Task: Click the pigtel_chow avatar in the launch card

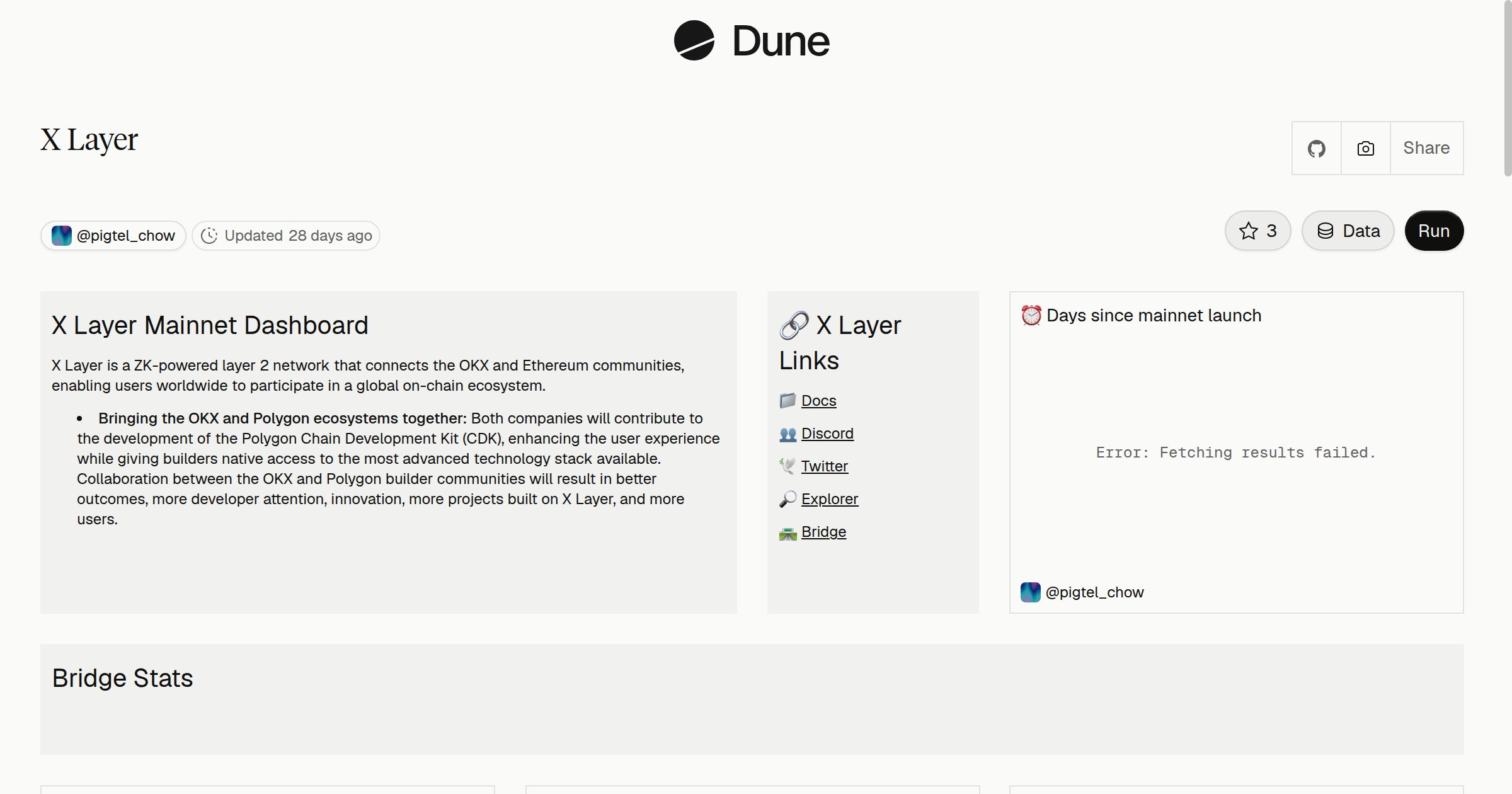Action: point(1031,592)
